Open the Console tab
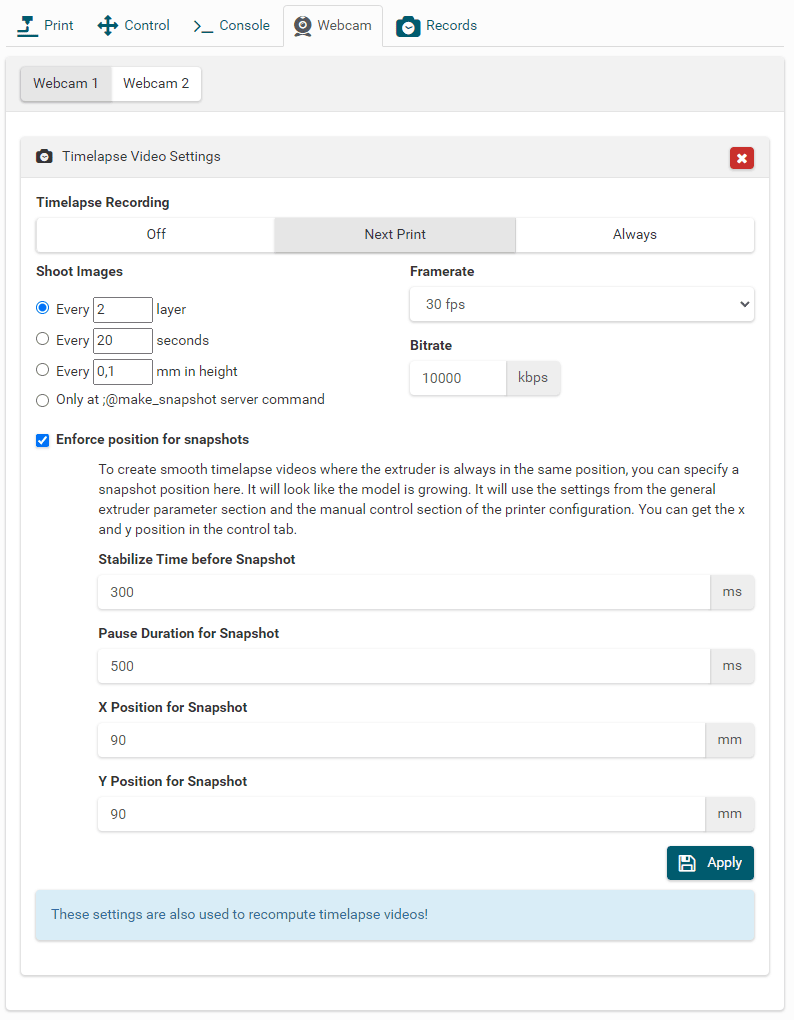The width and height of the screenshot is (794, 1020). point(231,25)
